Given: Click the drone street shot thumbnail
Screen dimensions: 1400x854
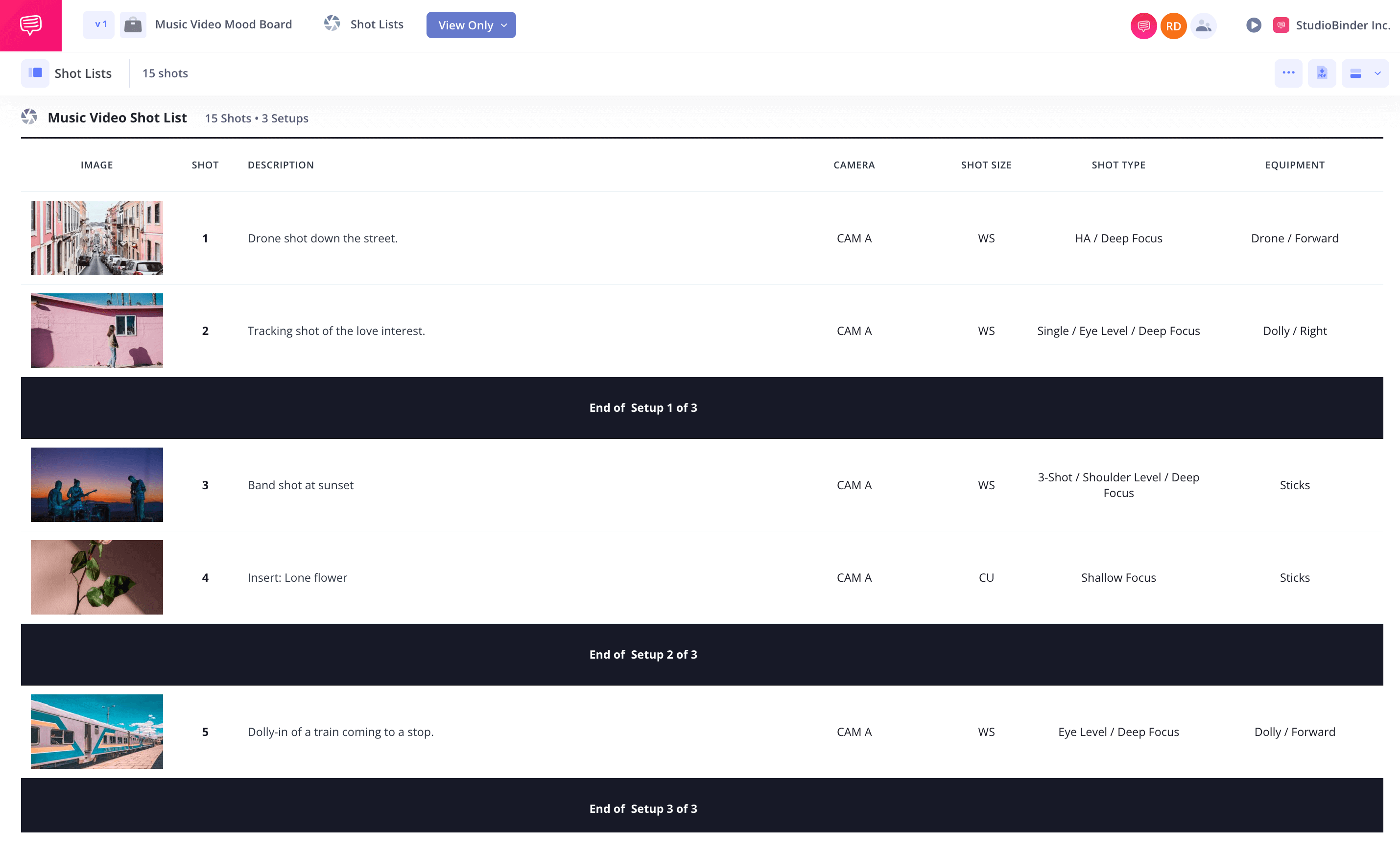Looking at the screenshot, I should click(97, 237).
